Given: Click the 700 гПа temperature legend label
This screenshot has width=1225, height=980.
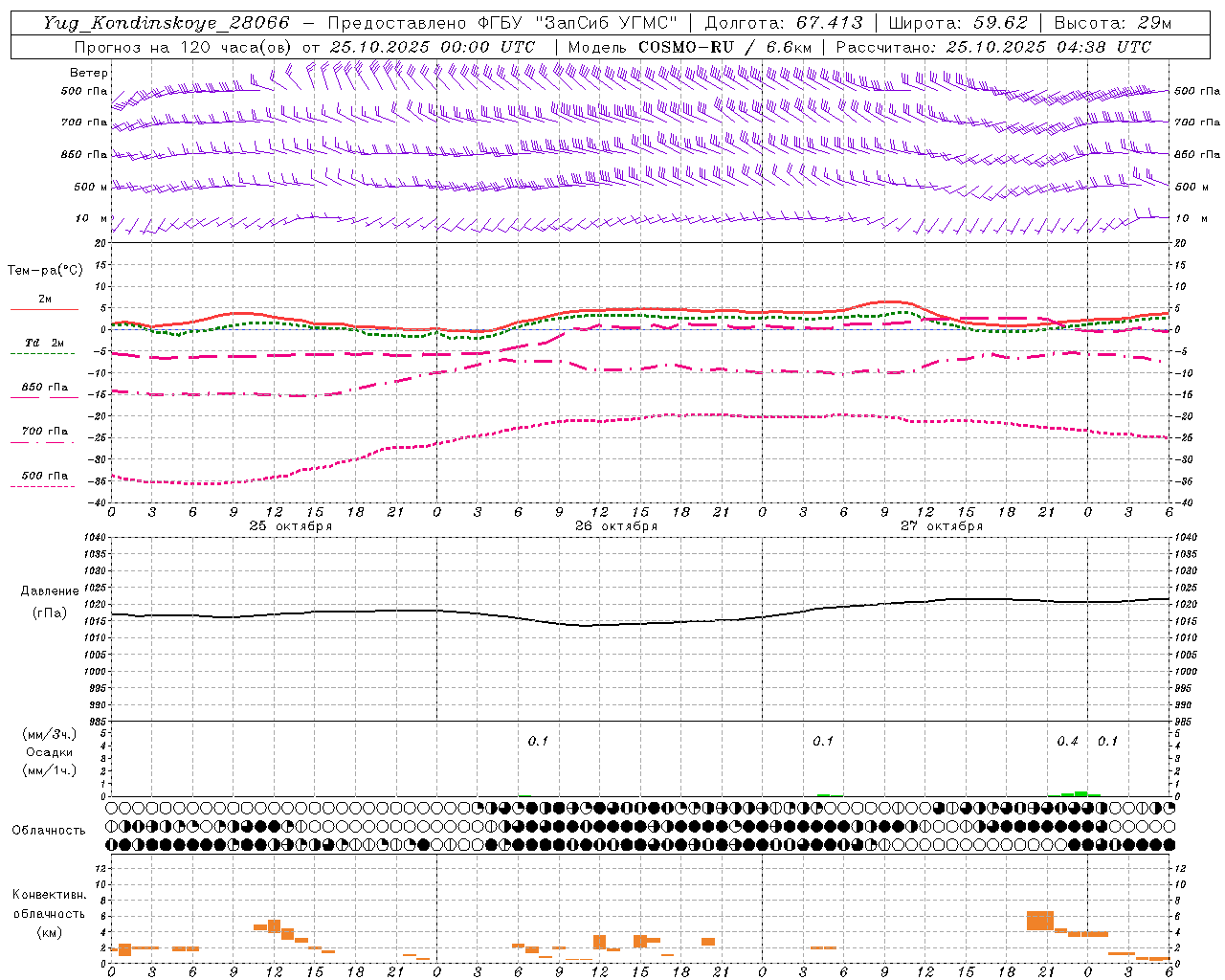Looking at the screenshot, I should (x=44, y=432).
